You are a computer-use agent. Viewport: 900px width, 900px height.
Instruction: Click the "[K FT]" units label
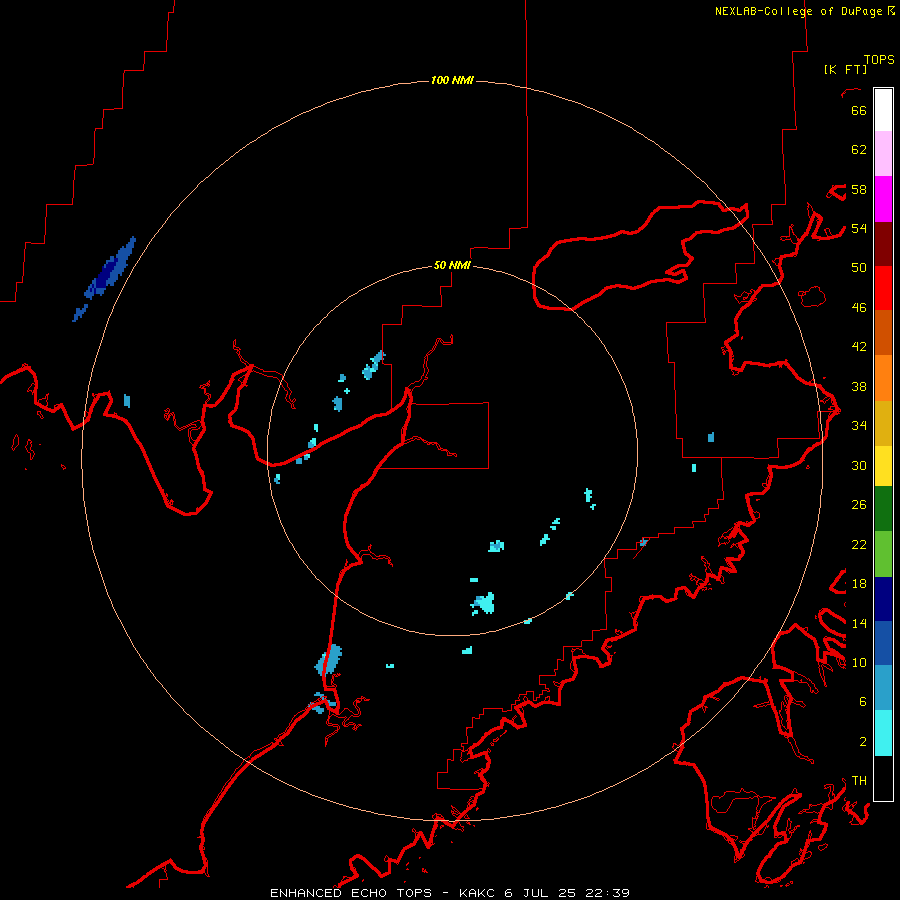point(845,69)
